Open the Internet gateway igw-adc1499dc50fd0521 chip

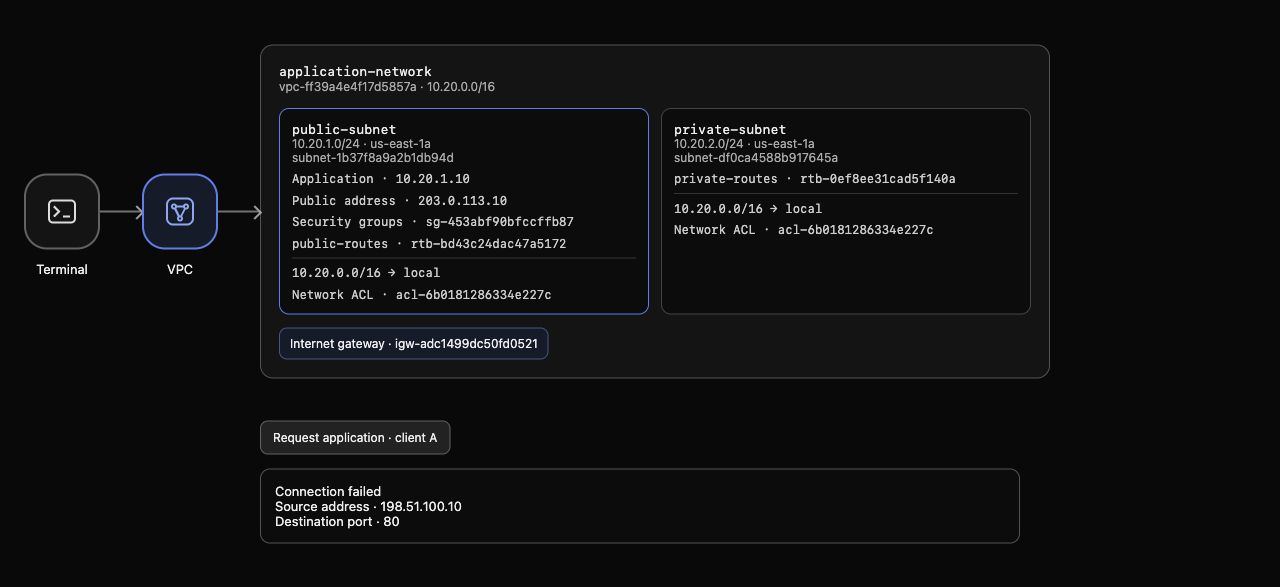pyautogui.click(x=414, y=344)
